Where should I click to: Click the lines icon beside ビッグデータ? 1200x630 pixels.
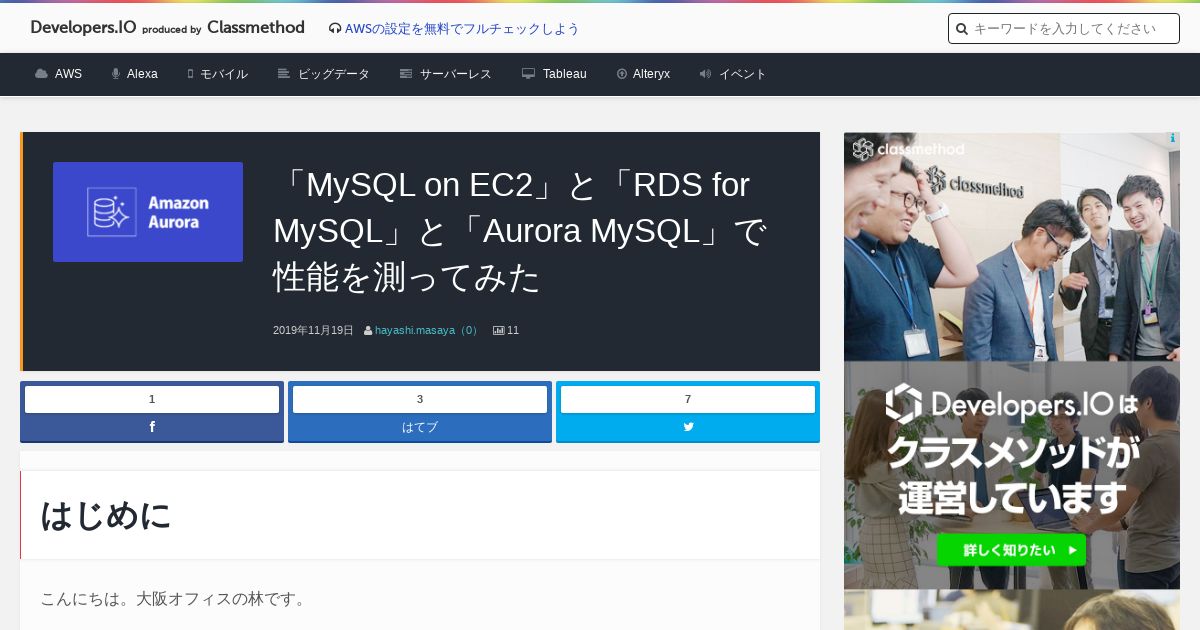[284, 74]
